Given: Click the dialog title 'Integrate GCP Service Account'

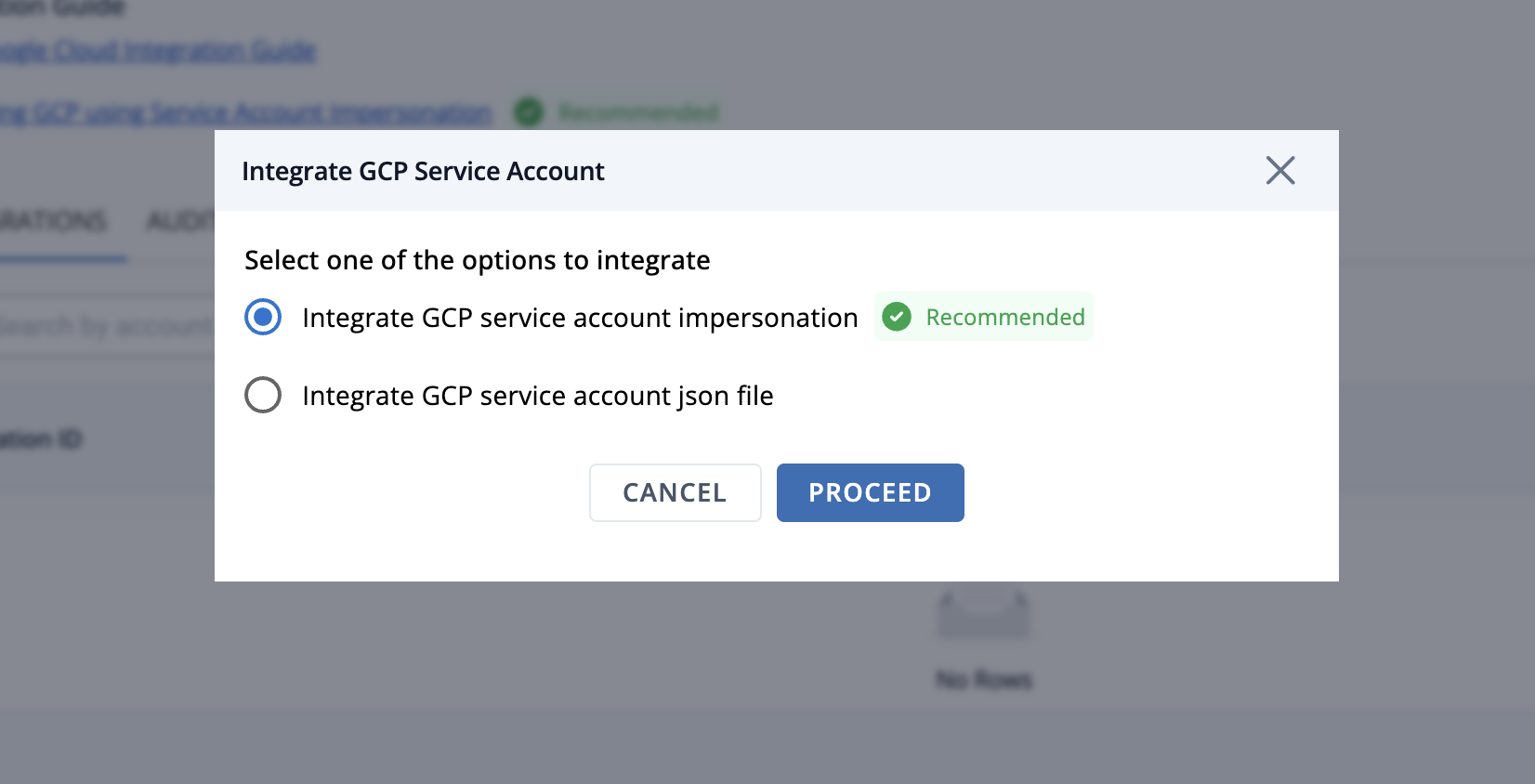Looking at the screenshot, I should [x=424, y=172].
